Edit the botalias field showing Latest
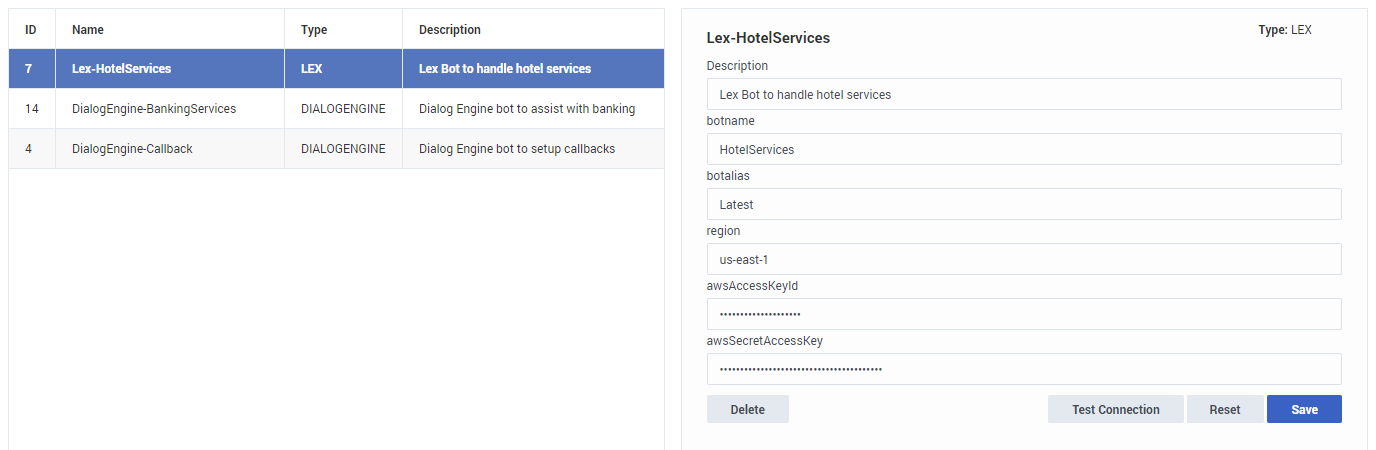1376x450 pixels. click(x=1024, y=204)
